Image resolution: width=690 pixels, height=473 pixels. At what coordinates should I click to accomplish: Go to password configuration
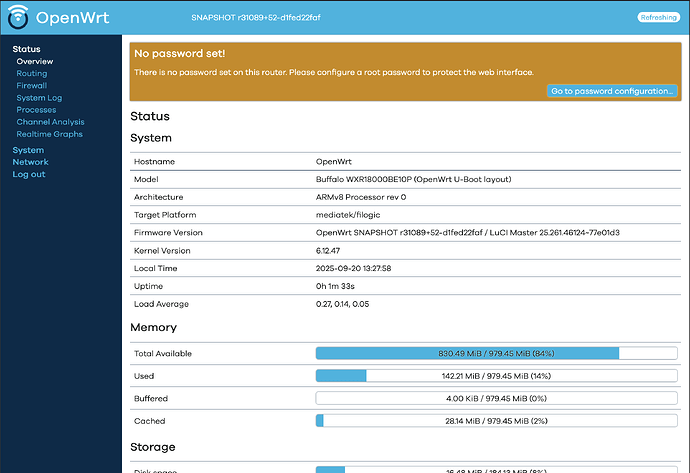pos(612,91)
